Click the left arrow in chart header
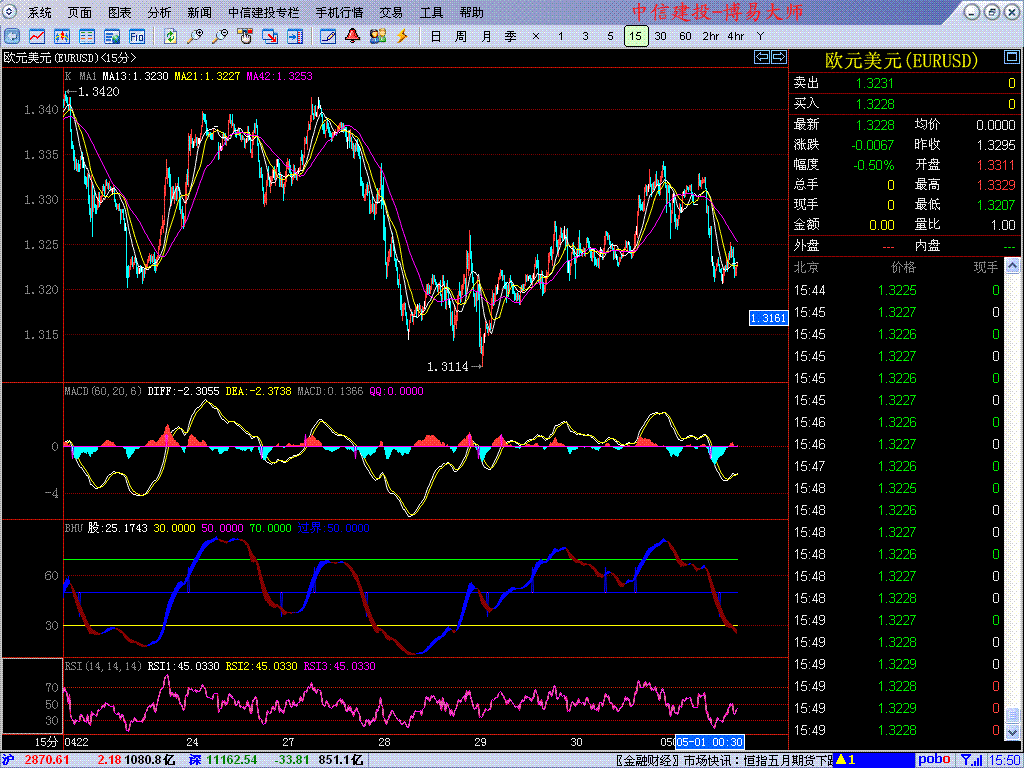The image size is (1024, 768). pos(762,57)
